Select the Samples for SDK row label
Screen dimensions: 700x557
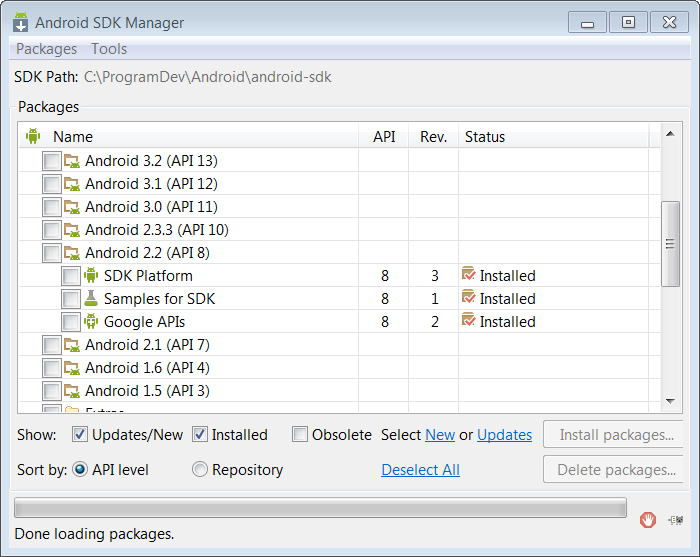[159, 299]
